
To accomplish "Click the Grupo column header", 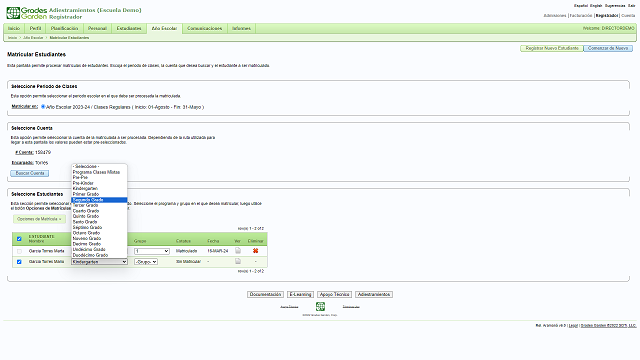I will 140,241.
